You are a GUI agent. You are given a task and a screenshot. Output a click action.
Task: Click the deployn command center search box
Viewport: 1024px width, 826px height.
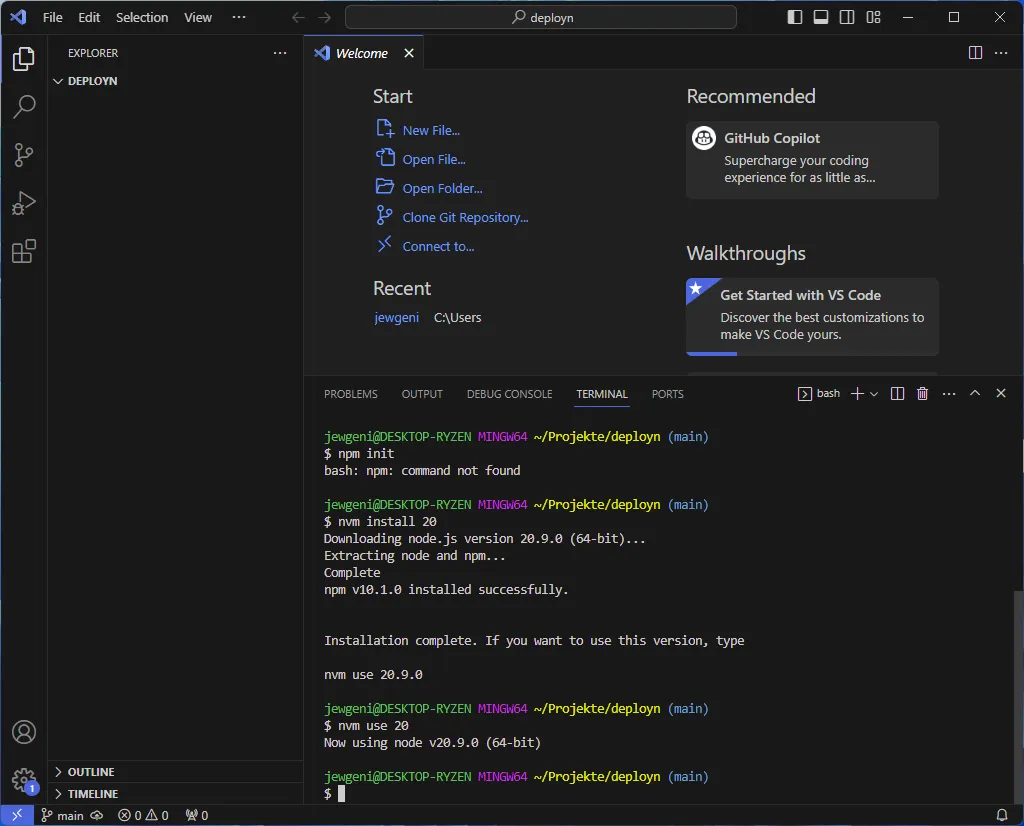tap(541, 17)
